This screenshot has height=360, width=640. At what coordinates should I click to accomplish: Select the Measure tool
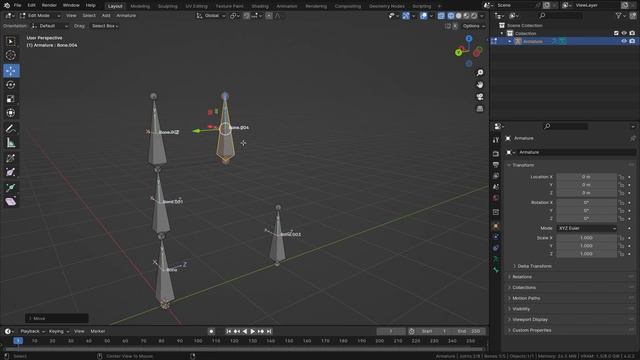click(11, 142)
